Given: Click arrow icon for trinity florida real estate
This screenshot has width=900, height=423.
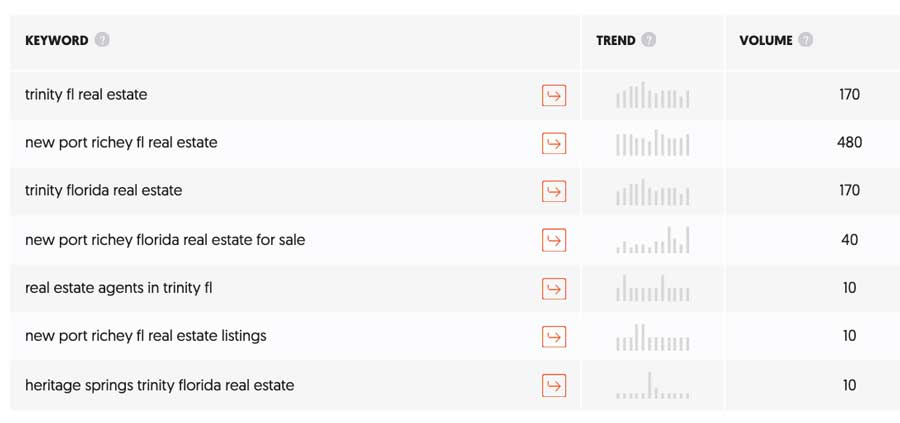Looking at the screenshot, I should pyautogui.click(x=554, y=191).
